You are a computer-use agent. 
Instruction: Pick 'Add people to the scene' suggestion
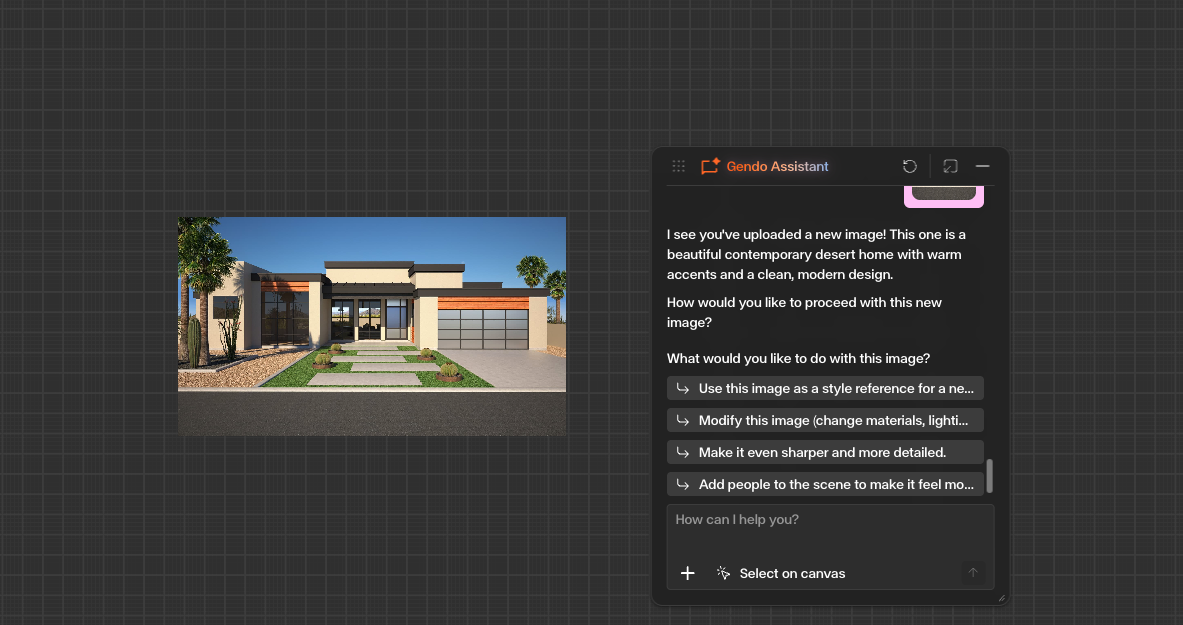tap(825, 484)
